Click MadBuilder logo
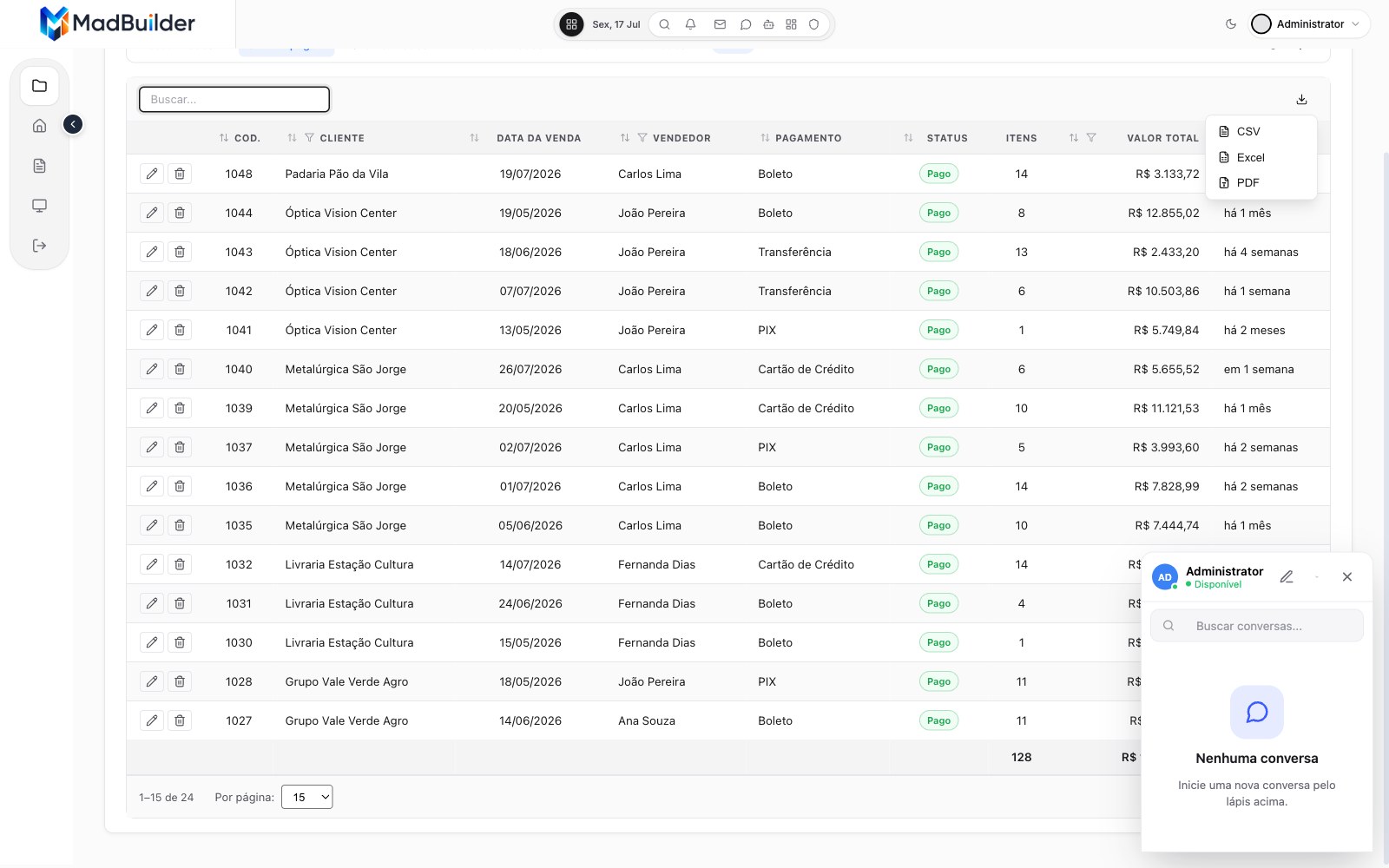 pos(117,23)
